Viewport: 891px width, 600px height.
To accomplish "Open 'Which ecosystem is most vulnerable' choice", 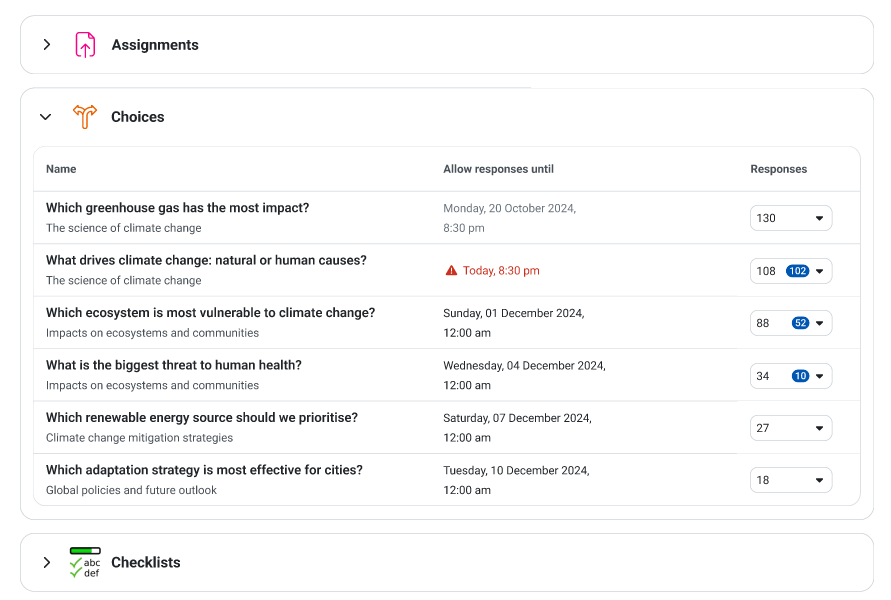I will pos(210,313).
